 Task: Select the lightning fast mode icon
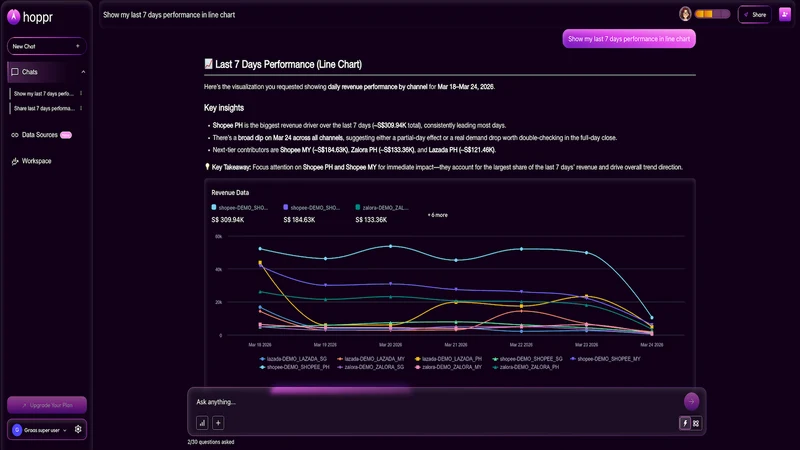pos(685,423)
